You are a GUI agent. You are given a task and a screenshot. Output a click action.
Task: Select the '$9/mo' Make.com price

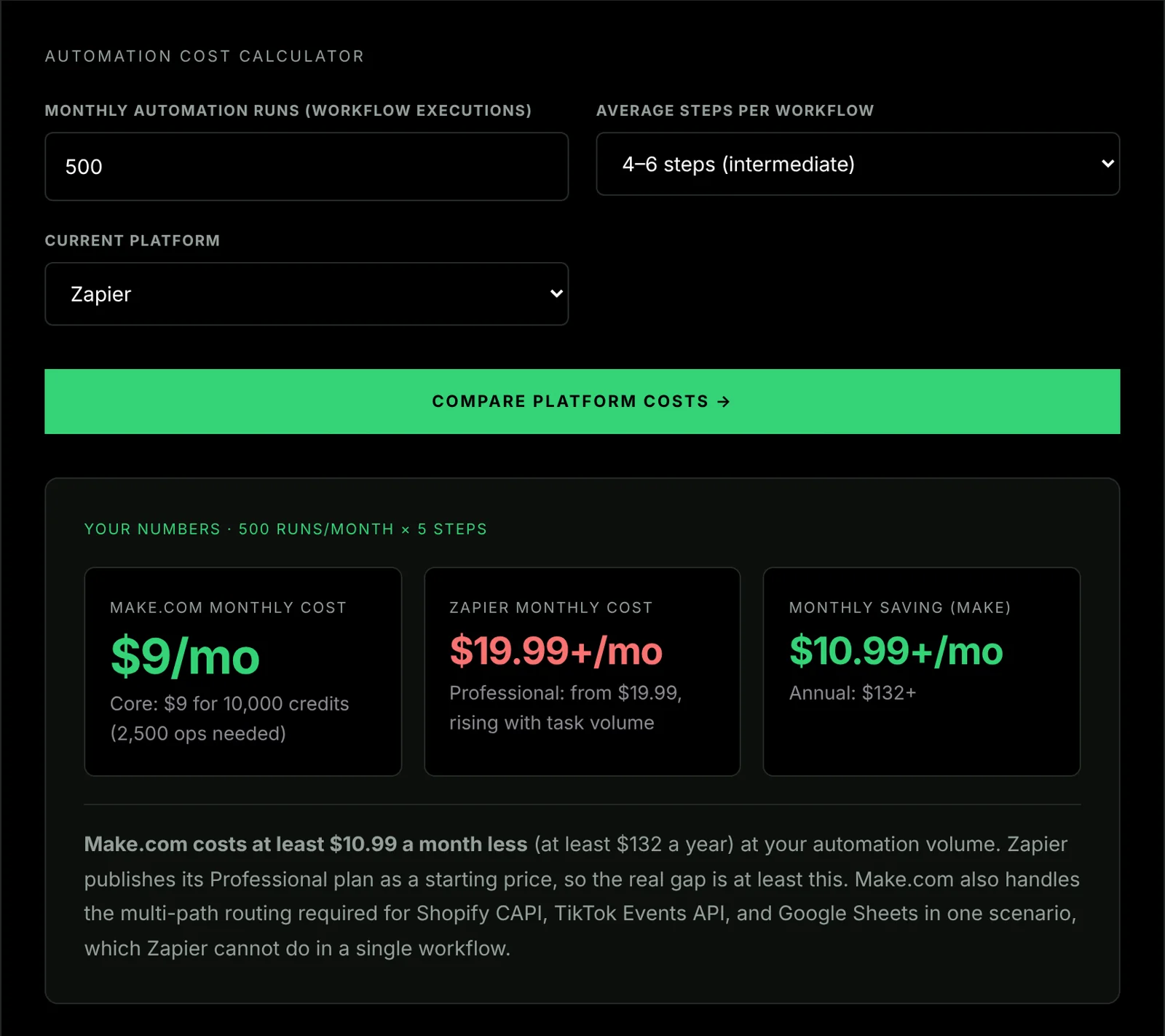pos(185,656)
